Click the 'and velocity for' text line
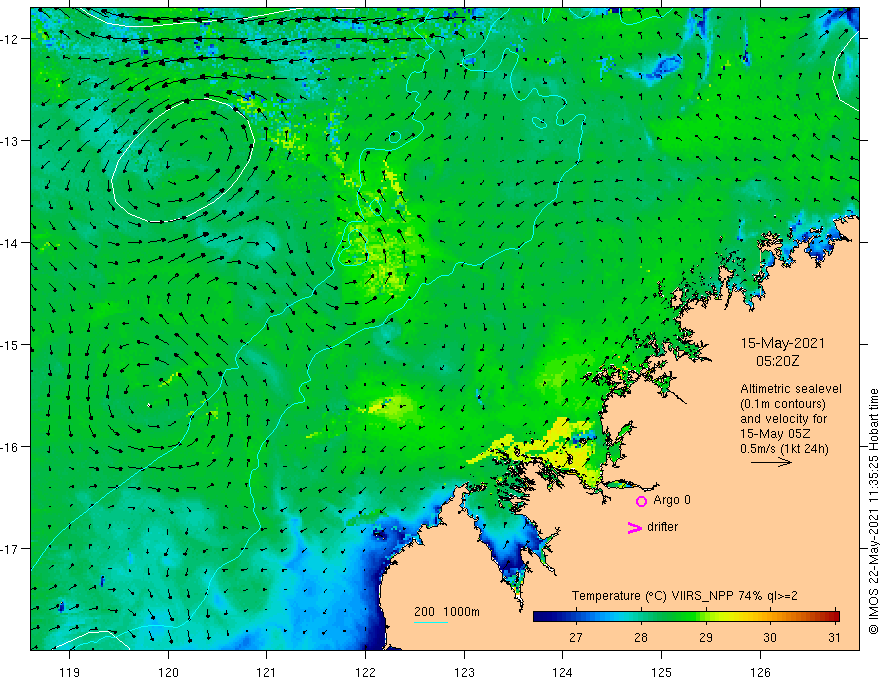The width and height of the screenshot is (880, 680). [x=783, y=419]
